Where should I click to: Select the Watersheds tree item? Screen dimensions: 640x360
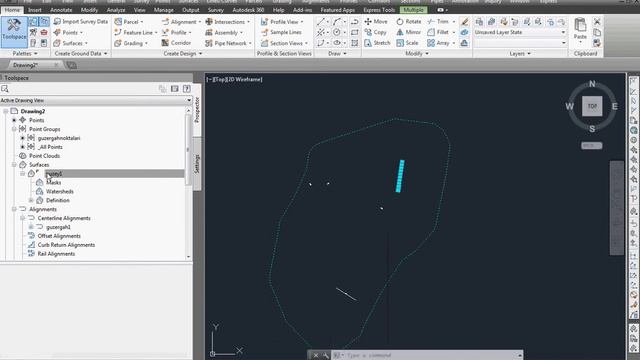(x=60, y=191)
